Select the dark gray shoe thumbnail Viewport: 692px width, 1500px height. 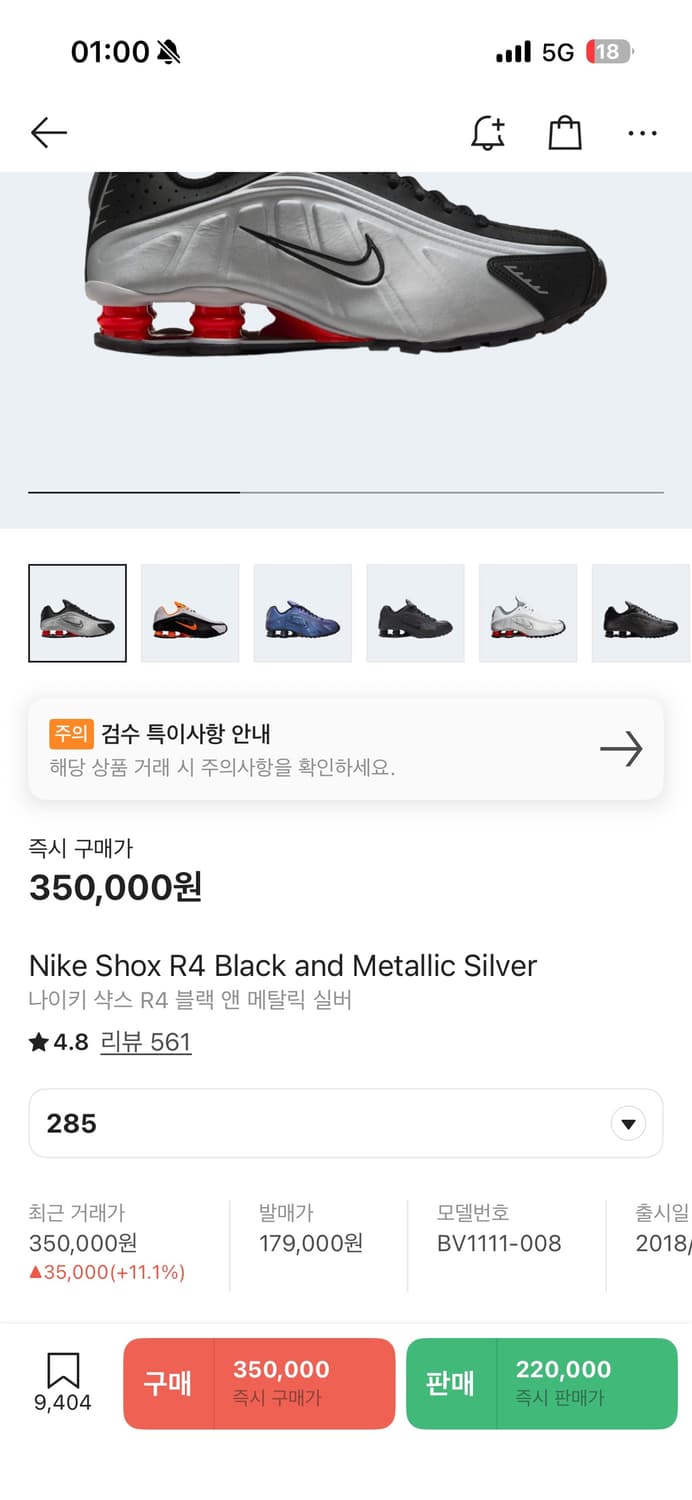click(415, 613)
